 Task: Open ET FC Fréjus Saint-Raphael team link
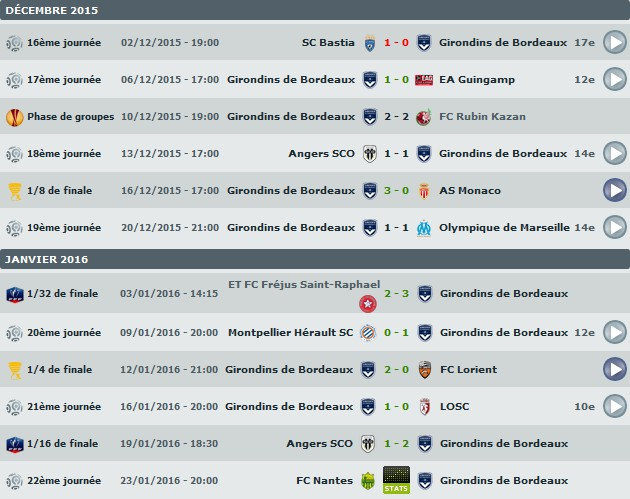click(304, 284)
